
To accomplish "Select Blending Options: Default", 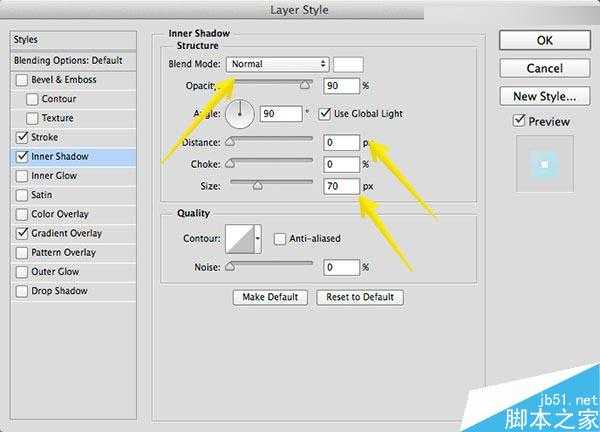I will [67, 60].
